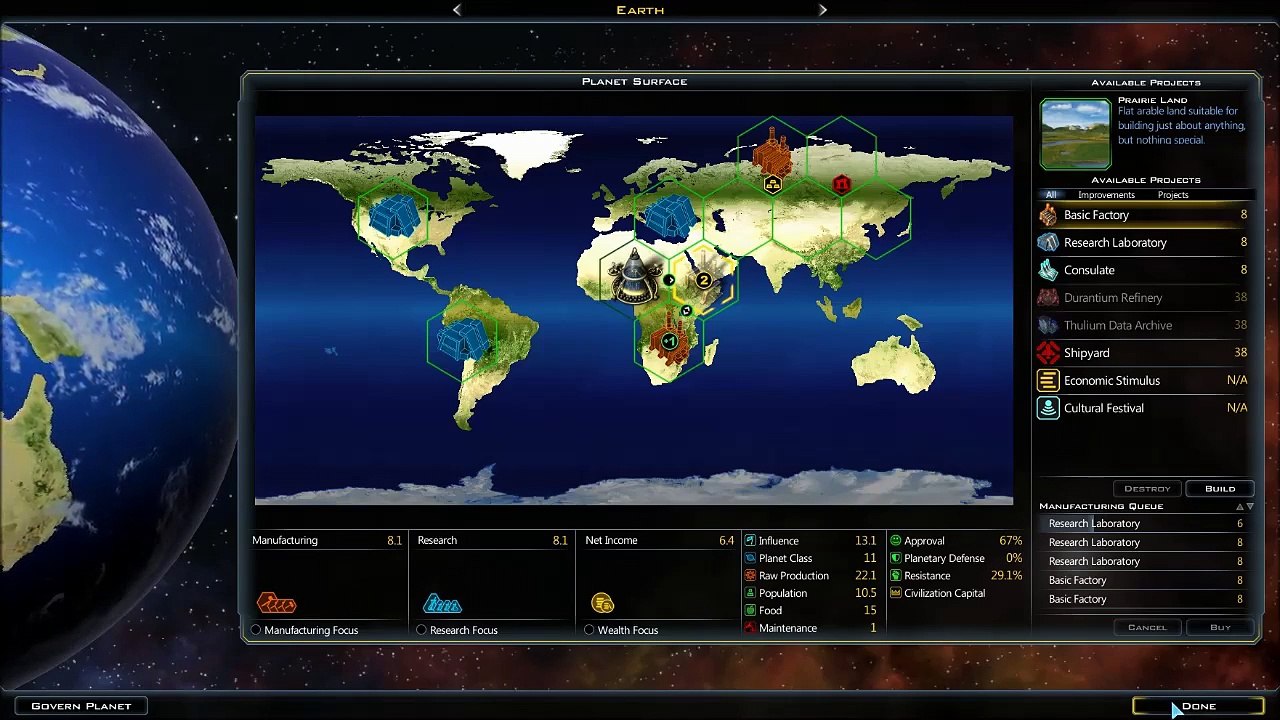Click the Food stat icon
The image size is (1280, 720).
[x=750, y=610]
